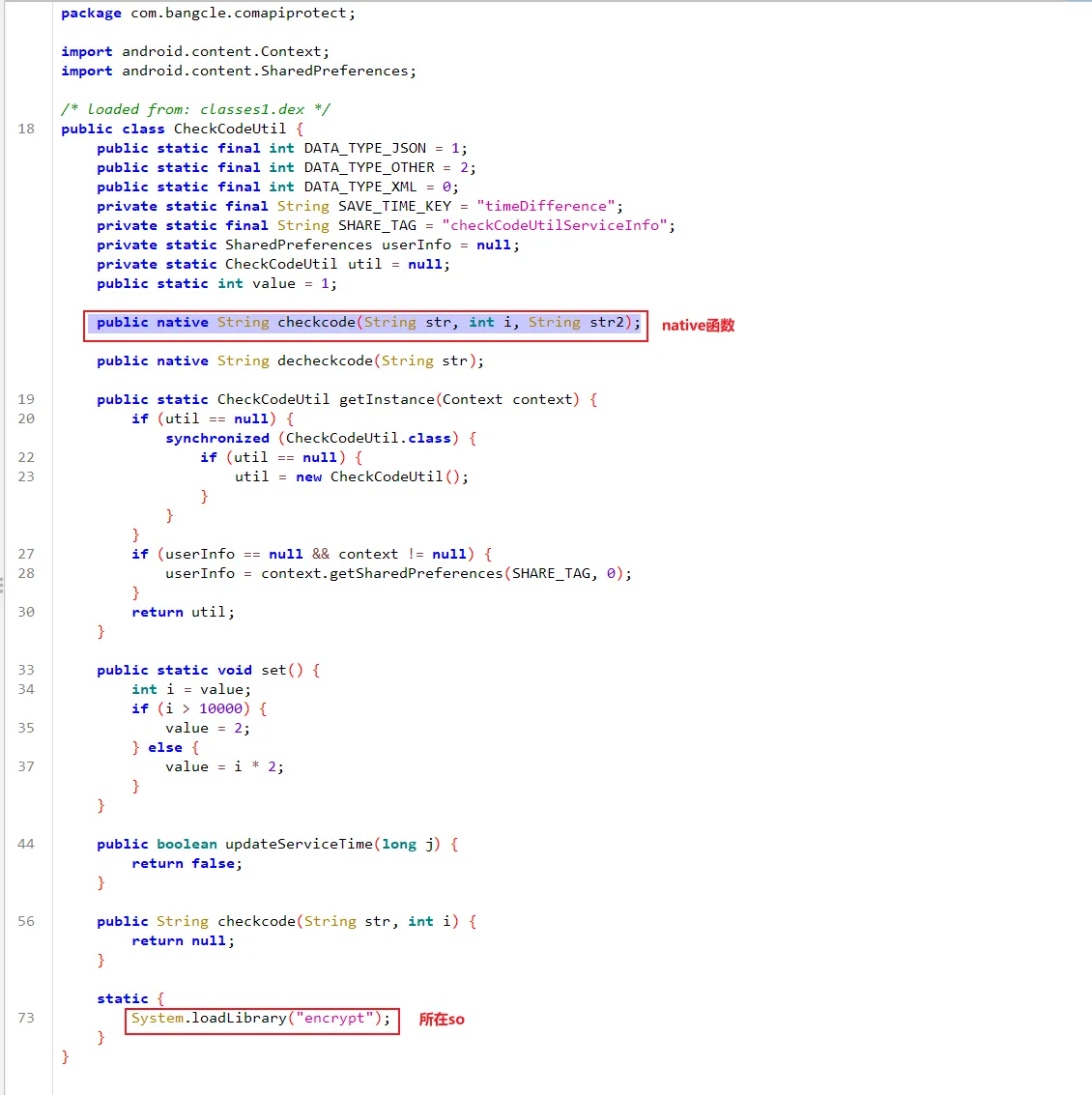The width and height of the screenshot is (1092, 1095).
Task: Click line number 73 in the gutter
Action: tap(26, 1019)
